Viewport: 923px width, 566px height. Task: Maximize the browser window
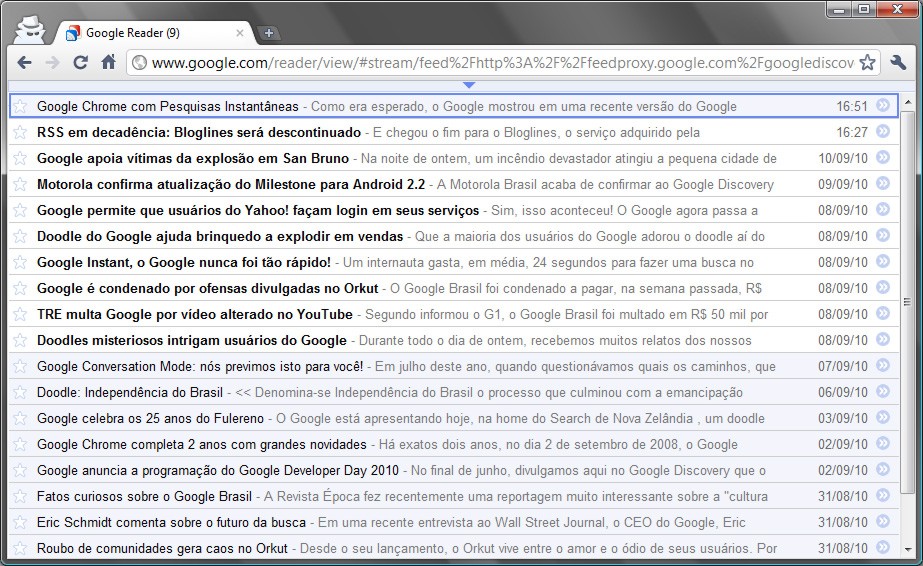pyautogui.click(x=864, y=9)
